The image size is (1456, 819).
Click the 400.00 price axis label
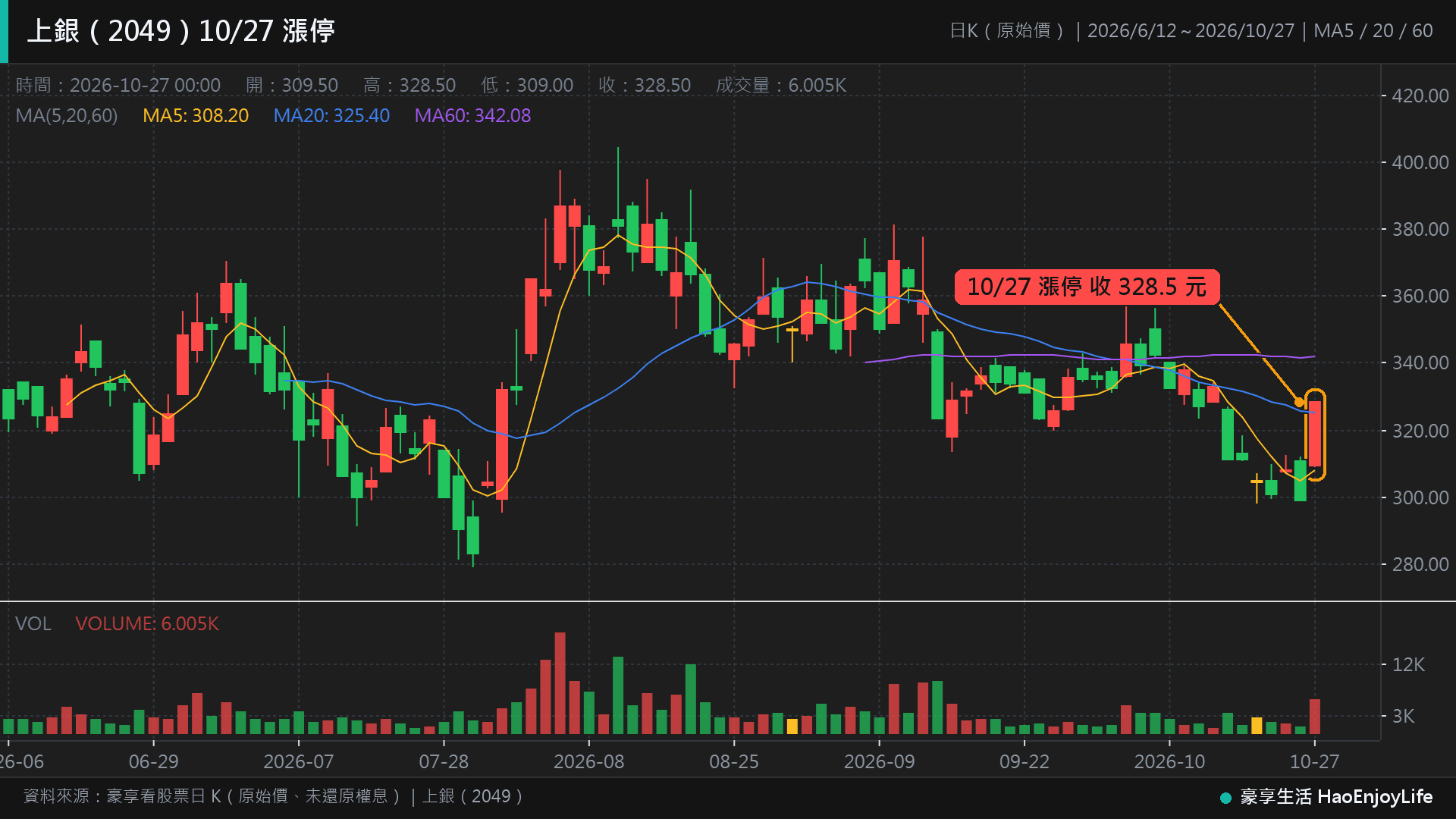coord(1420,162)
